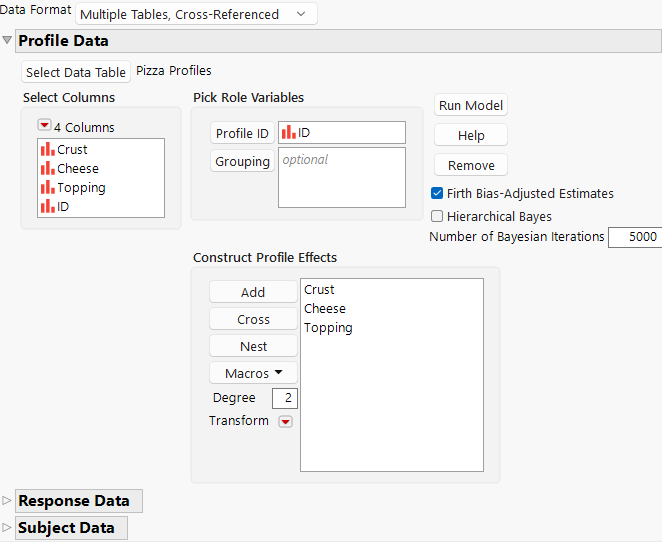Click the red triangle beside 4 Columns
This screenshot has width=662, height=542.
[44, 126]
